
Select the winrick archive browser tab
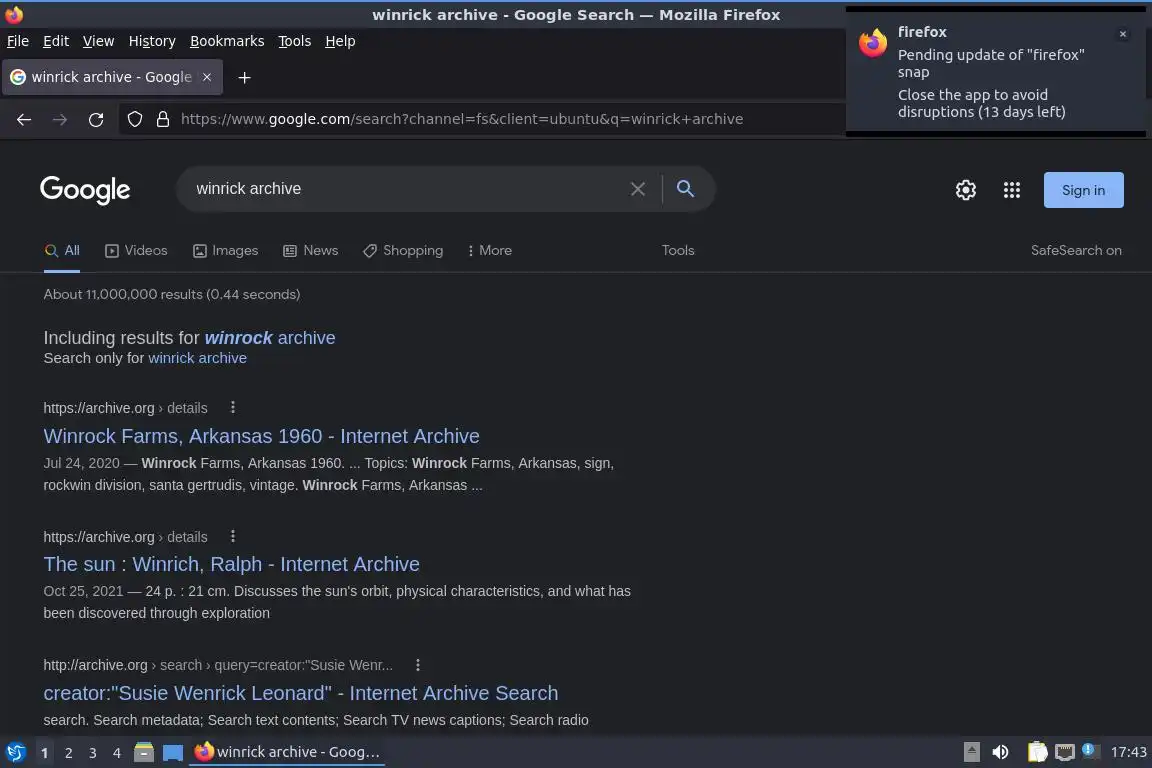pyautogui.click(x=112, y=77)
